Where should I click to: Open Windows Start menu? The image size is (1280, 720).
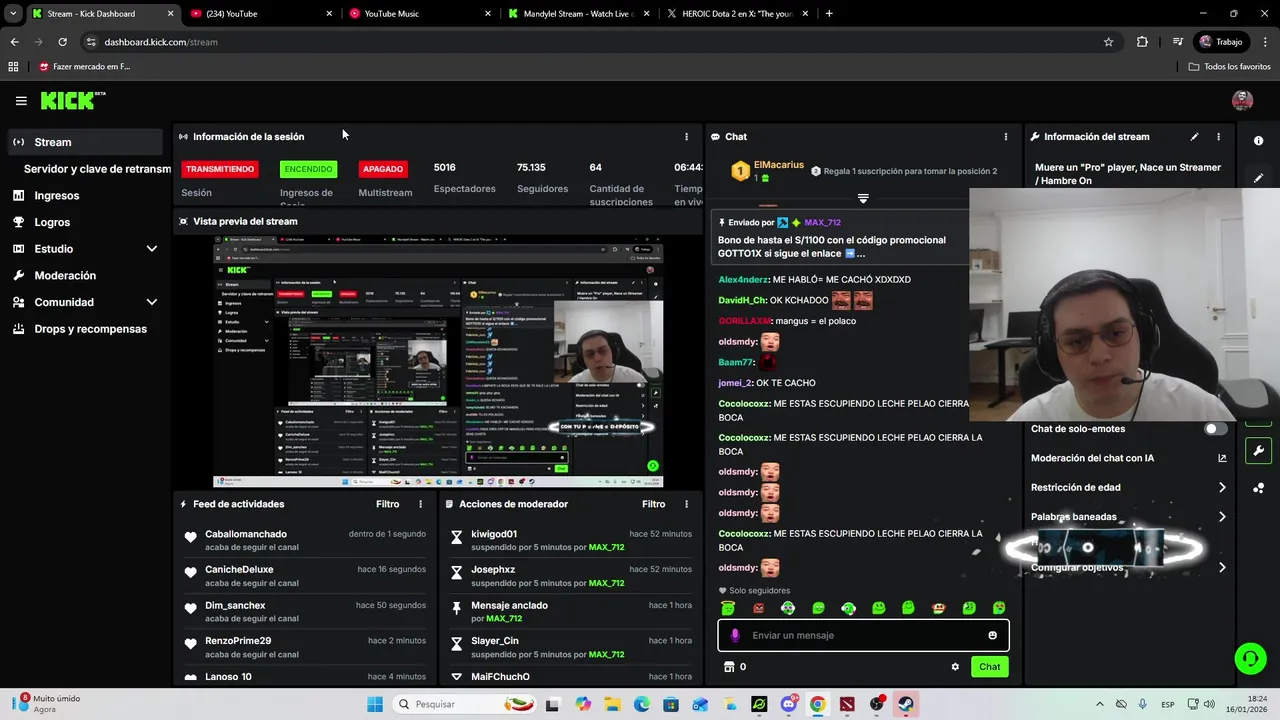pyautogui.click(x=374, y=704)
